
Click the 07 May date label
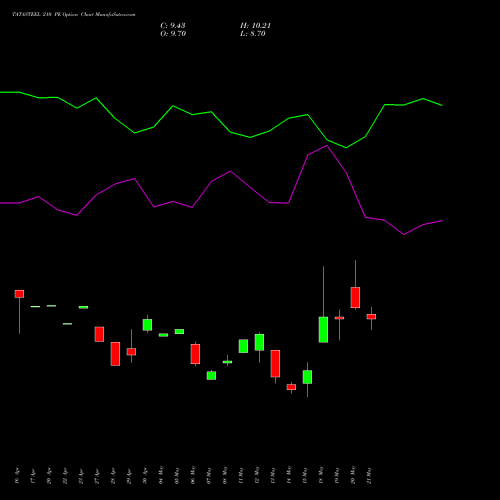[209, 475]
